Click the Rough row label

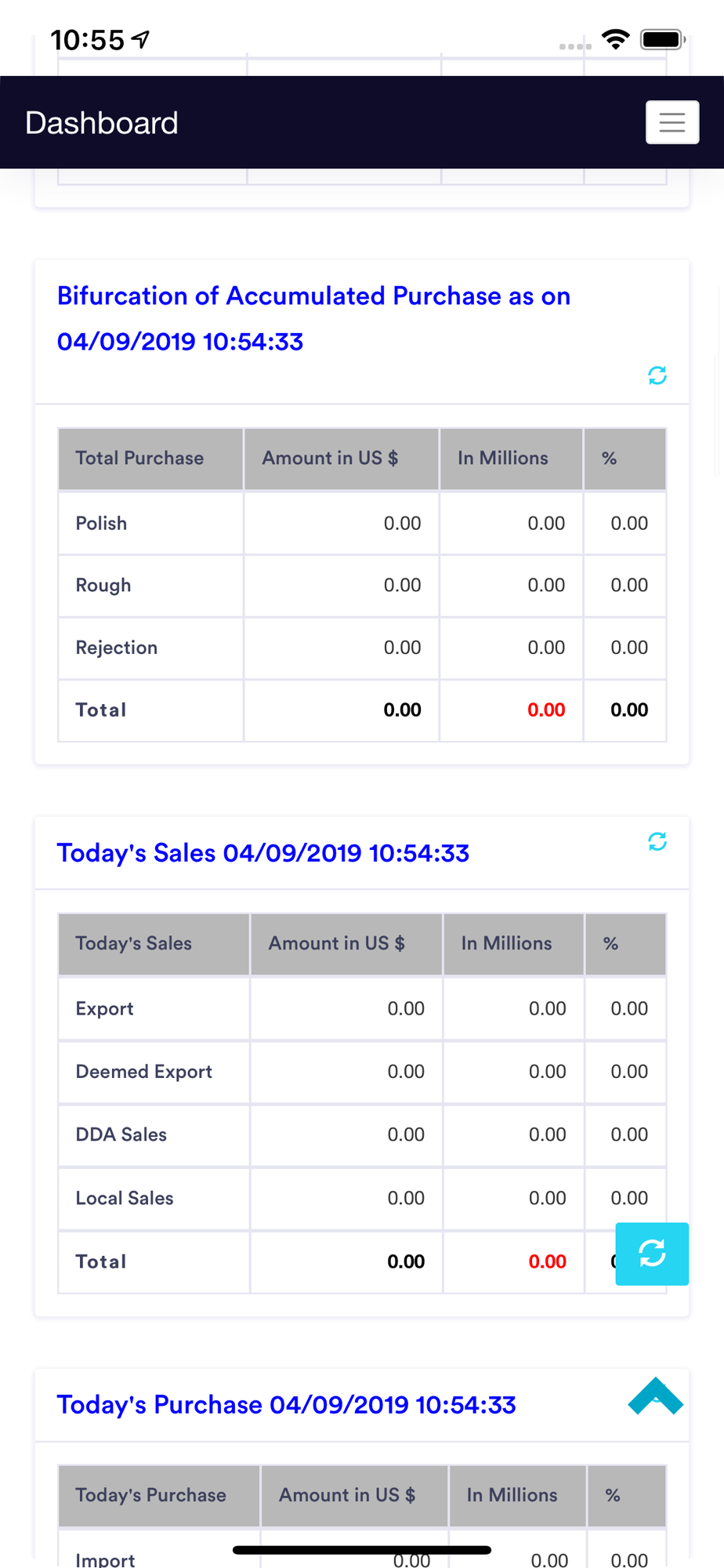coord(103,586)
